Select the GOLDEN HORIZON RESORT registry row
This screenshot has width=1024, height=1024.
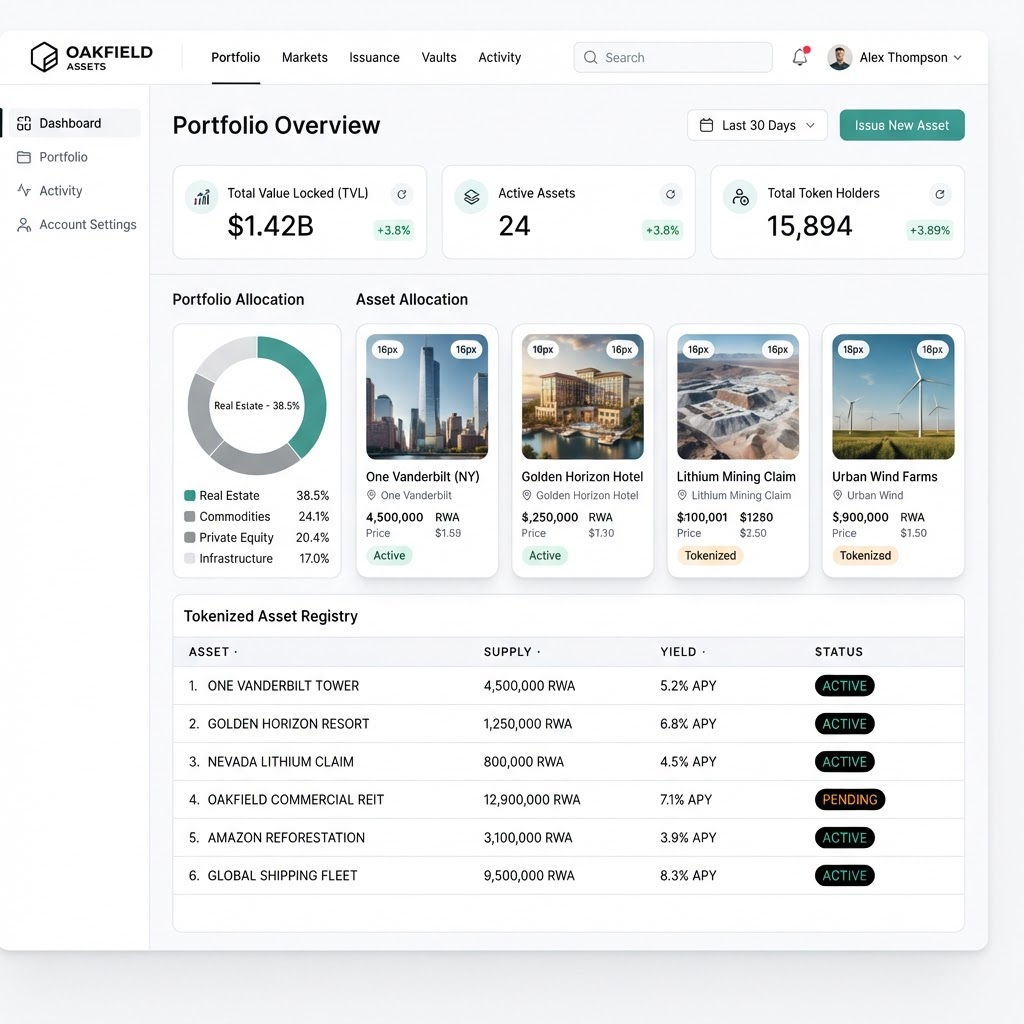(568, 724)
